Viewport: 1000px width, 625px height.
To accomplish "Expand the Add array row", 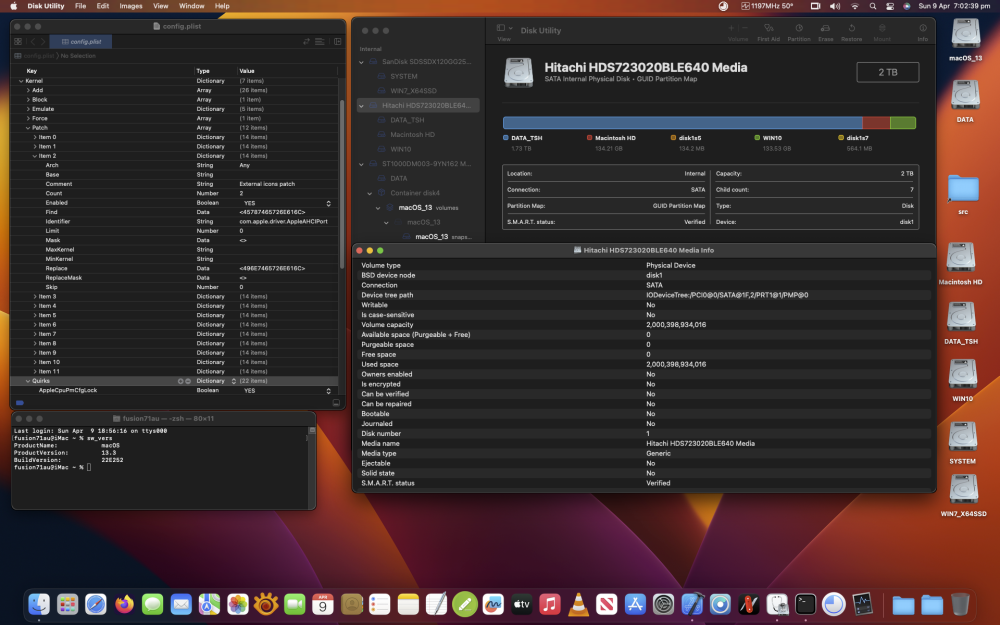I will 28,91.
